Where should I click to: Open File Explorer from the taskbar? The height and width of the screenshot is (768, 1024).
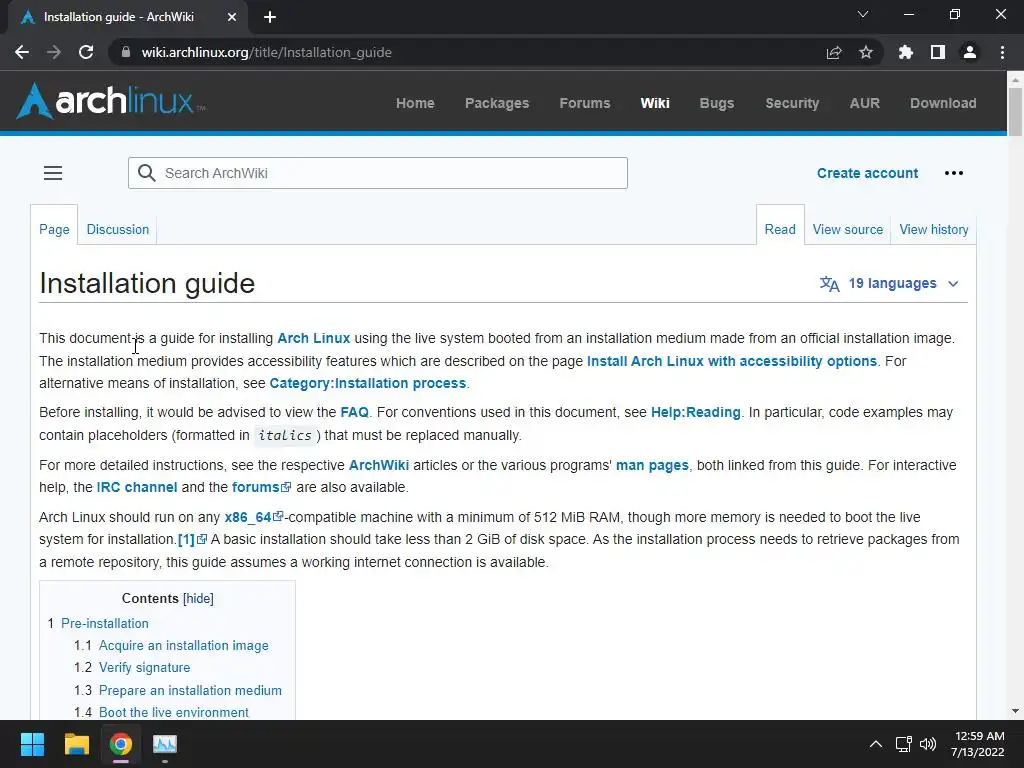[x=76, y=744]
